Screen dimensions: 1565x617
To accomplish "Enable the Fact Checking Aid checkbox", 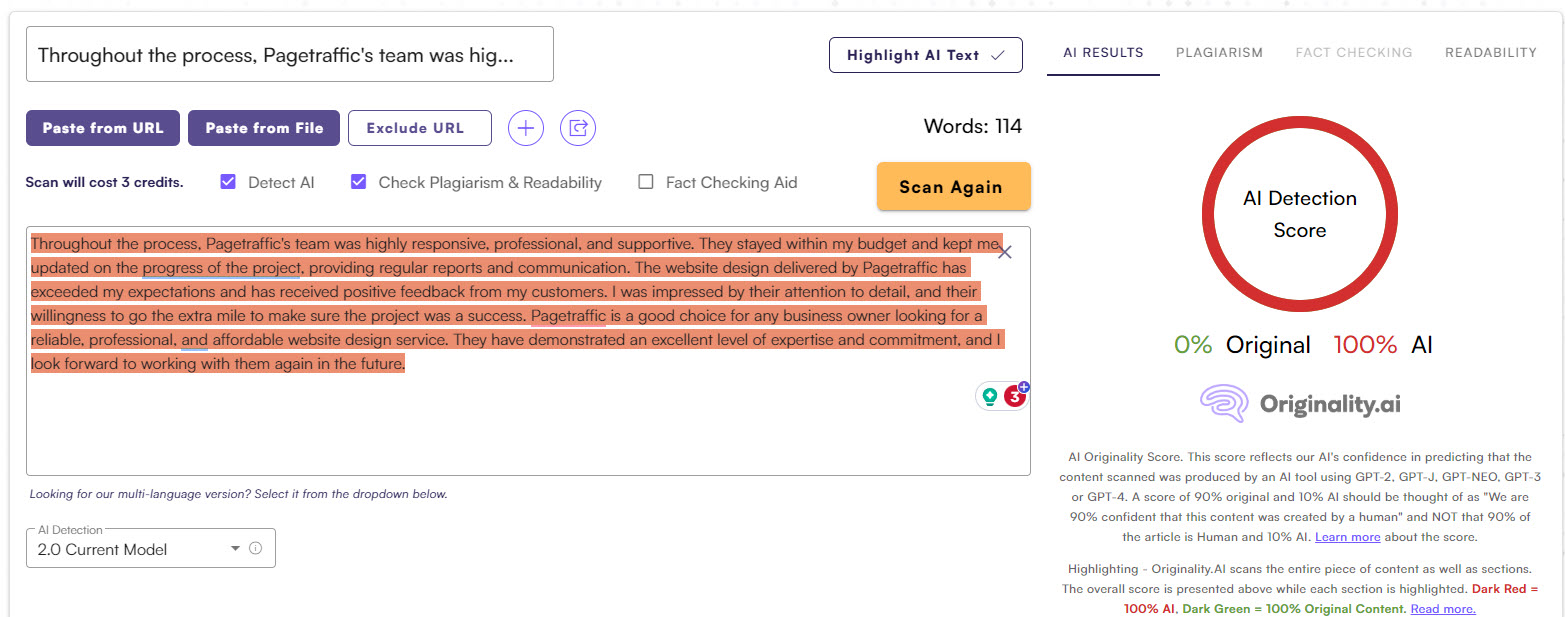I will pos(646,182).
